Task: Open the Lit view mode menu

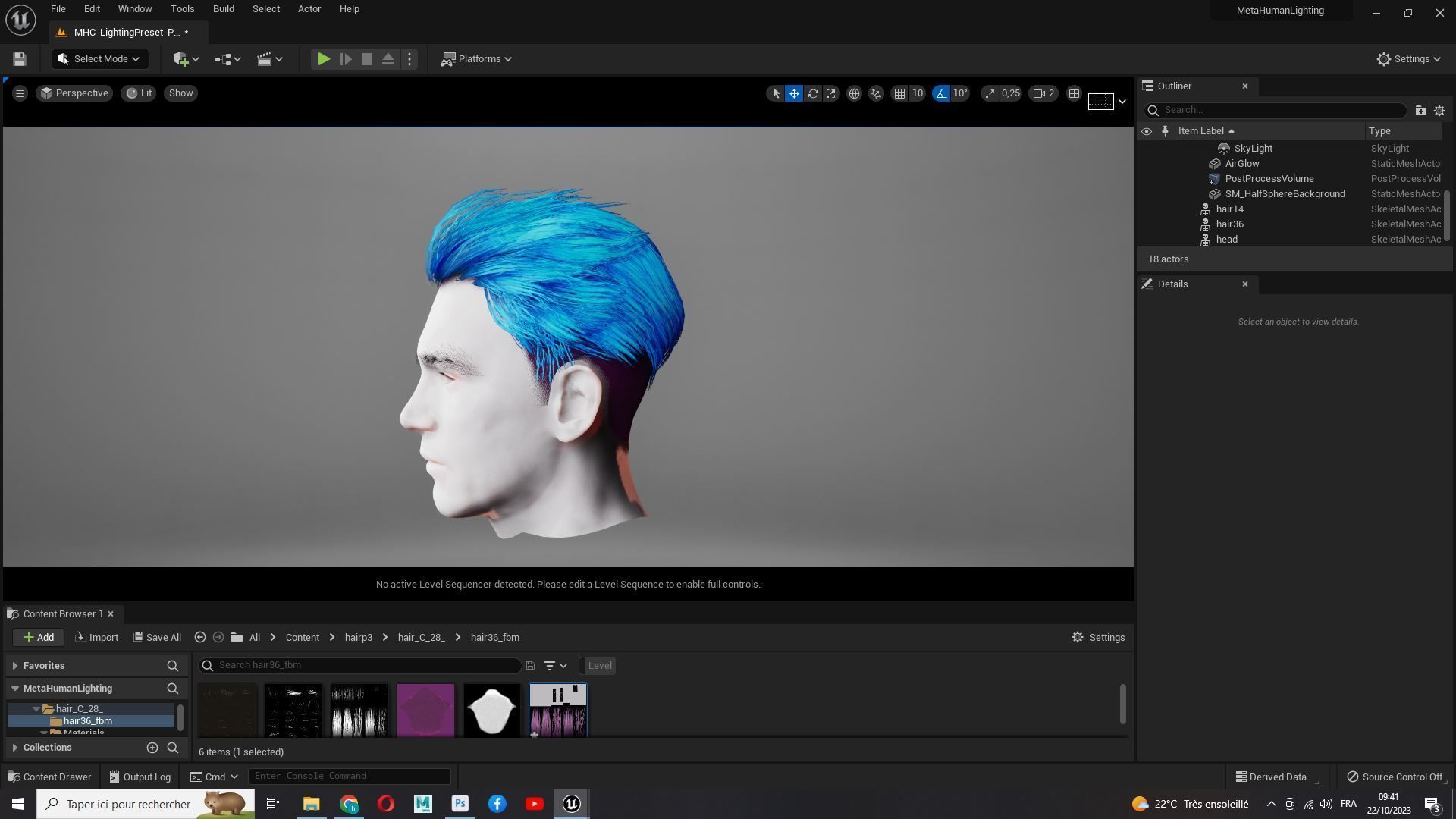Action: tap(139, 93)
